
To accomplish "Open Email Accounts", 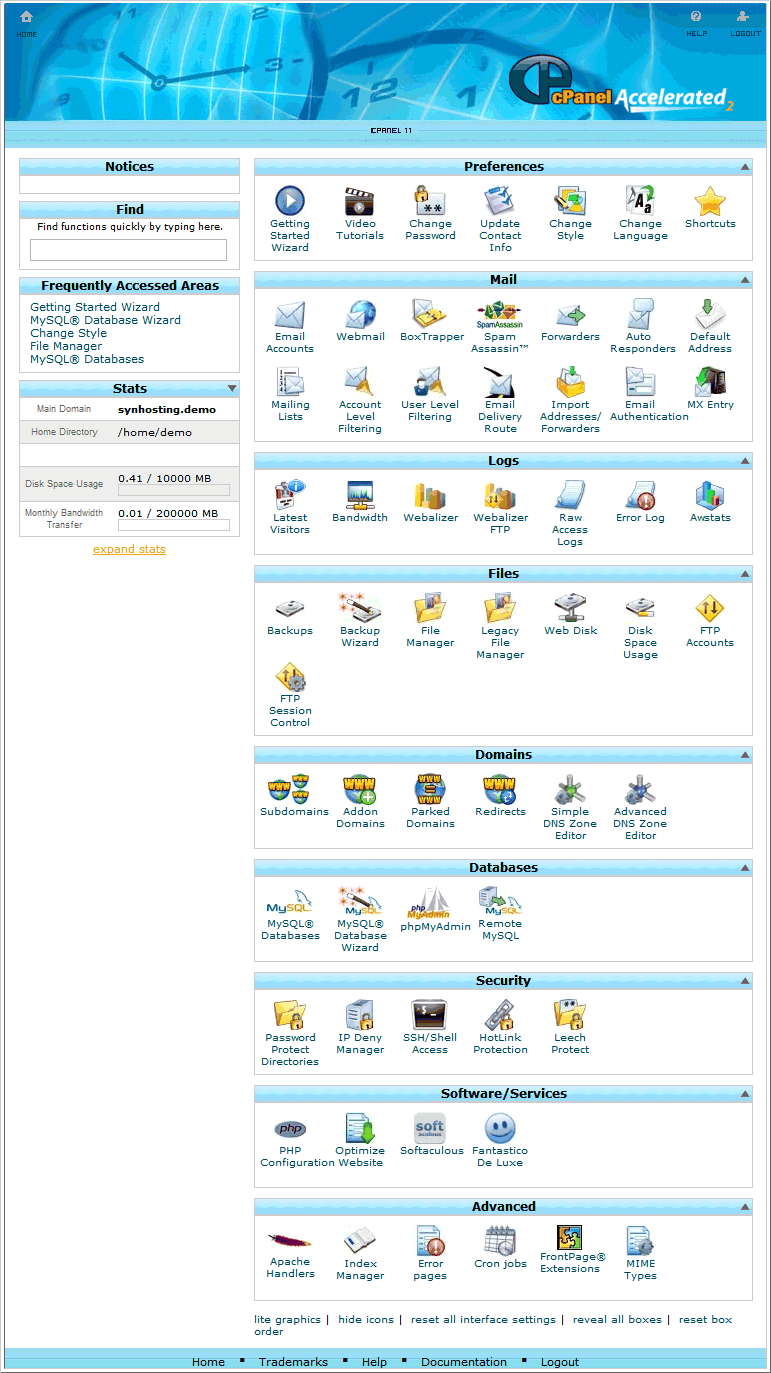I will point(290,314).
